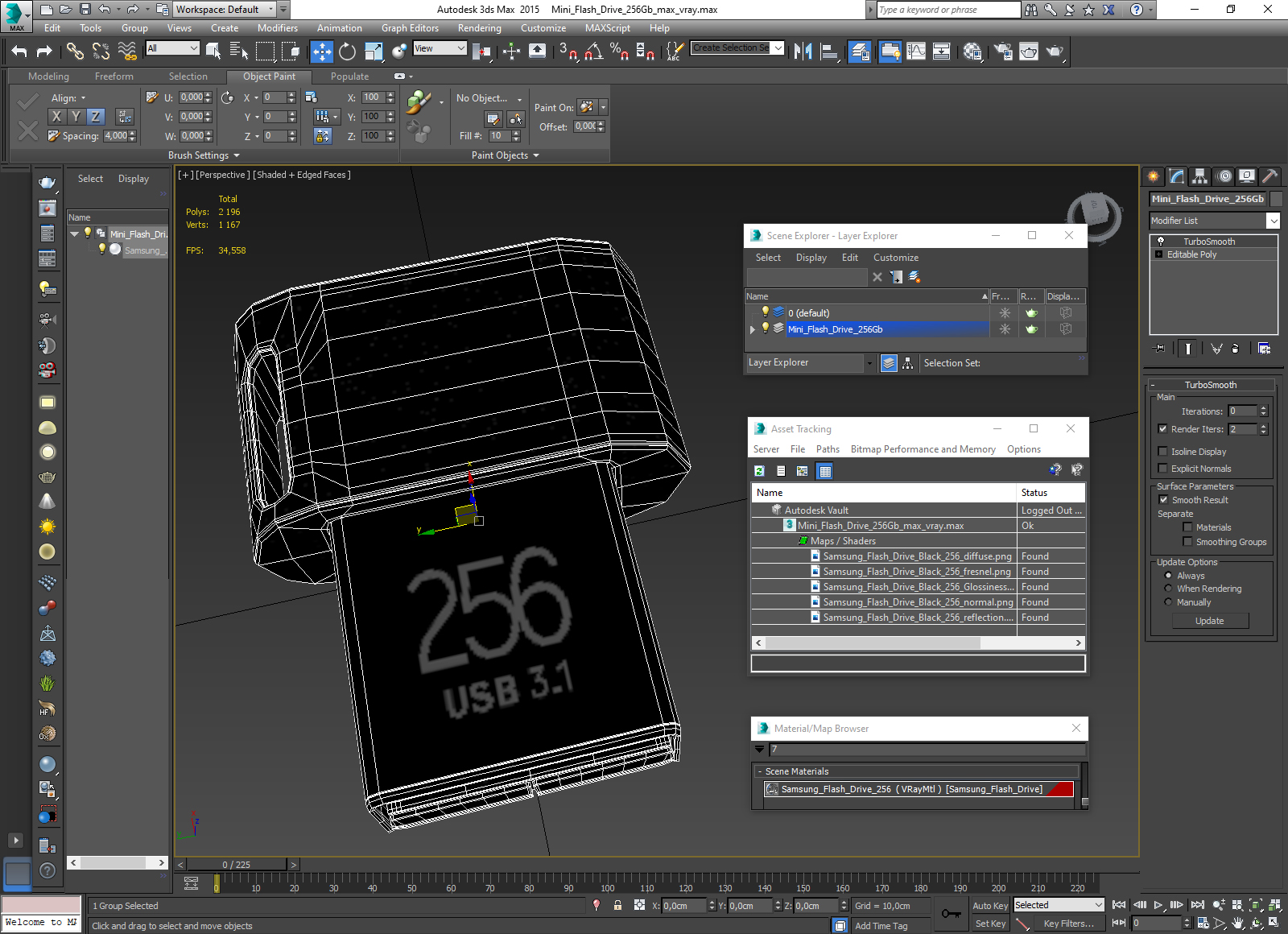Open Customize menu in Layer Explorer
Image resolution: width=1288 pixels, height=934 pixels.
pyautogui.click(x=896, y=258)
